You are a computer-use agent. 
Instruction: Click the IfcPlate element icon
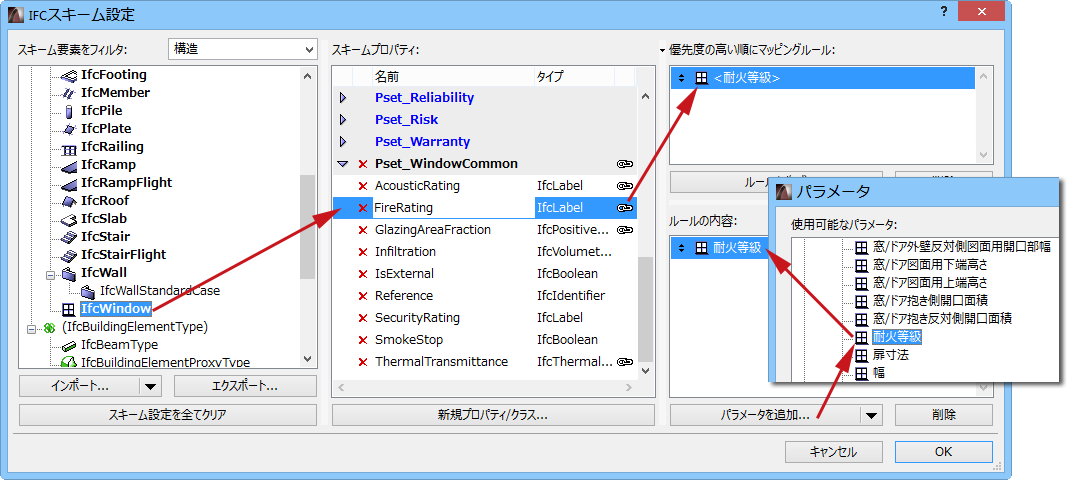click(68, 129)
